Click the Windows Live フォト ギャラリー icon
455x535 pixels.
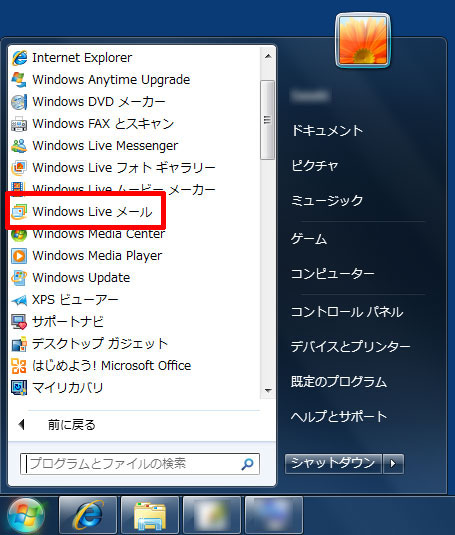point(19,168)
